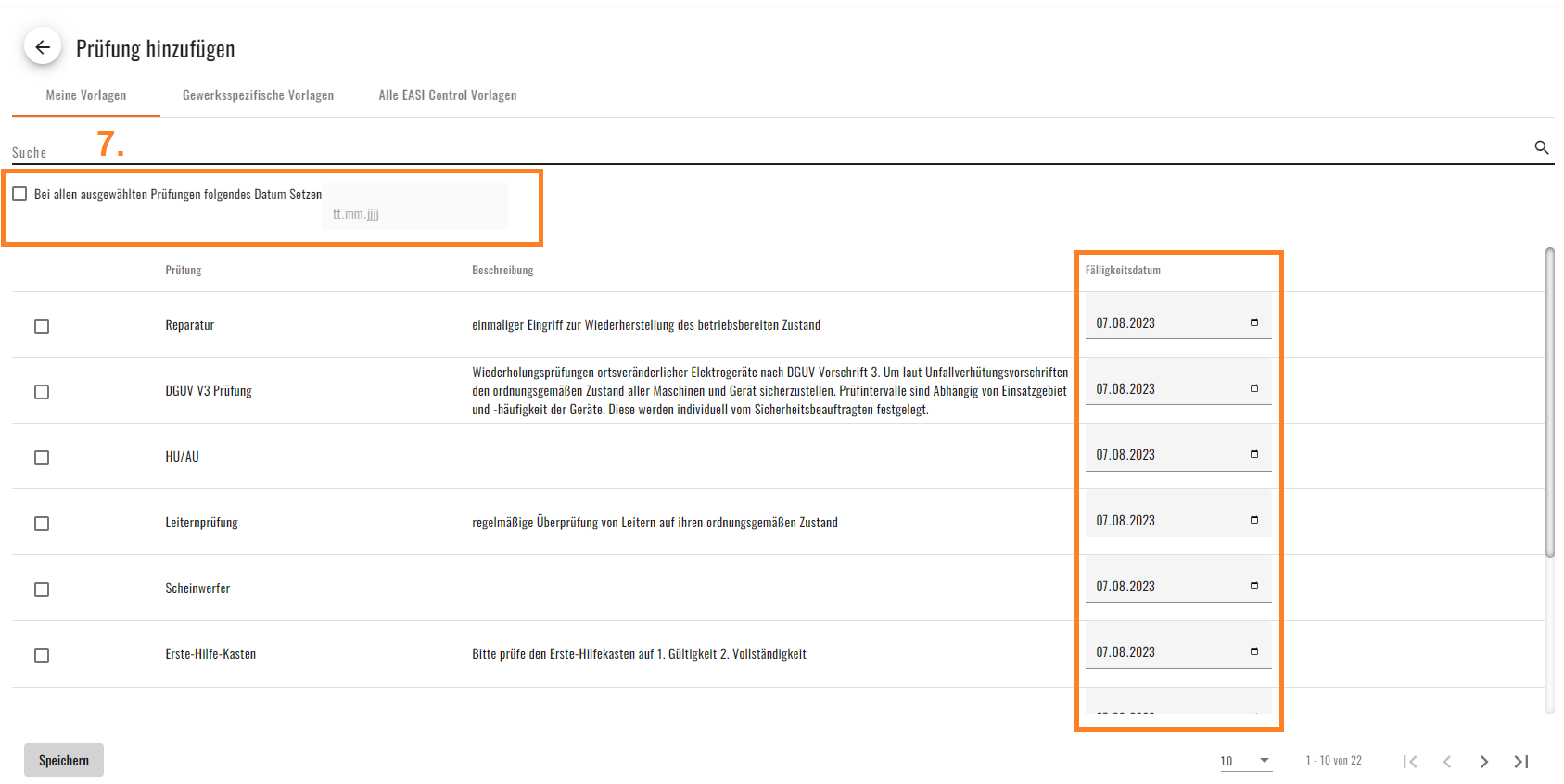This screenshot has height=784, width=1564.
Task: Open calendar picker for Leiternprüfung date
Action: point(1254,520)
